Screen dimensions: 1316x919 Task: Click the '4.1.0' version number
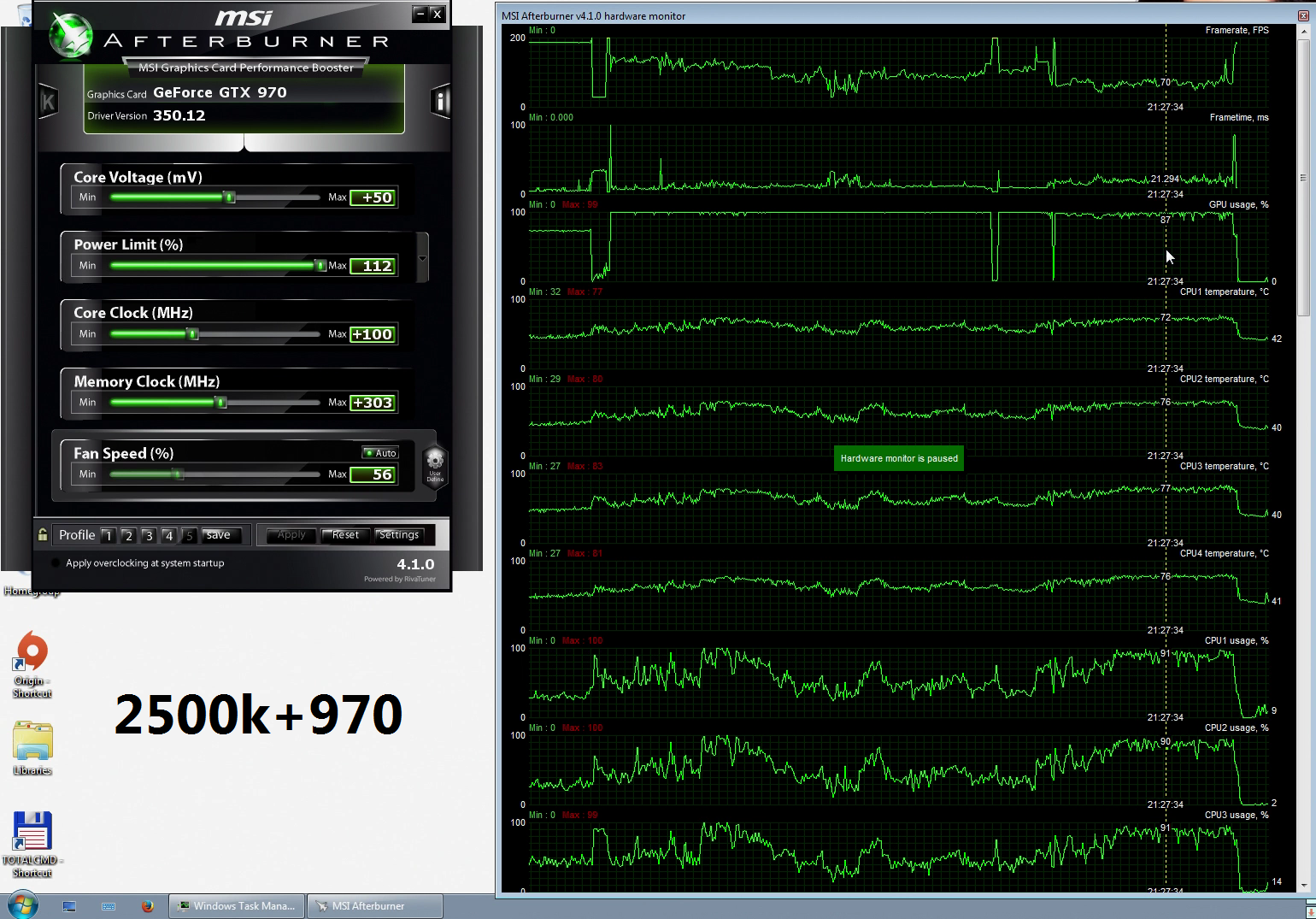pos(415,564)
